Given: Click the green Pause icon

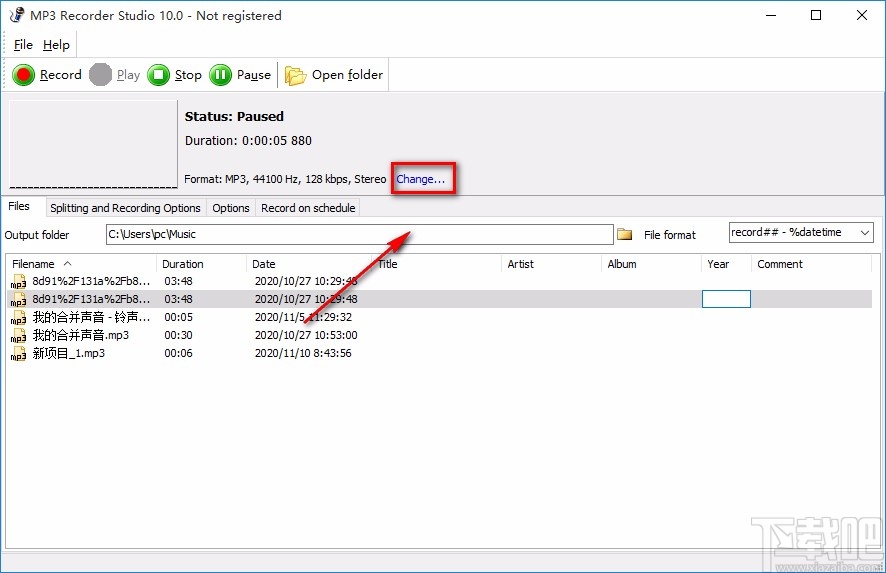Looking at the screenshot, I should 220,75.
